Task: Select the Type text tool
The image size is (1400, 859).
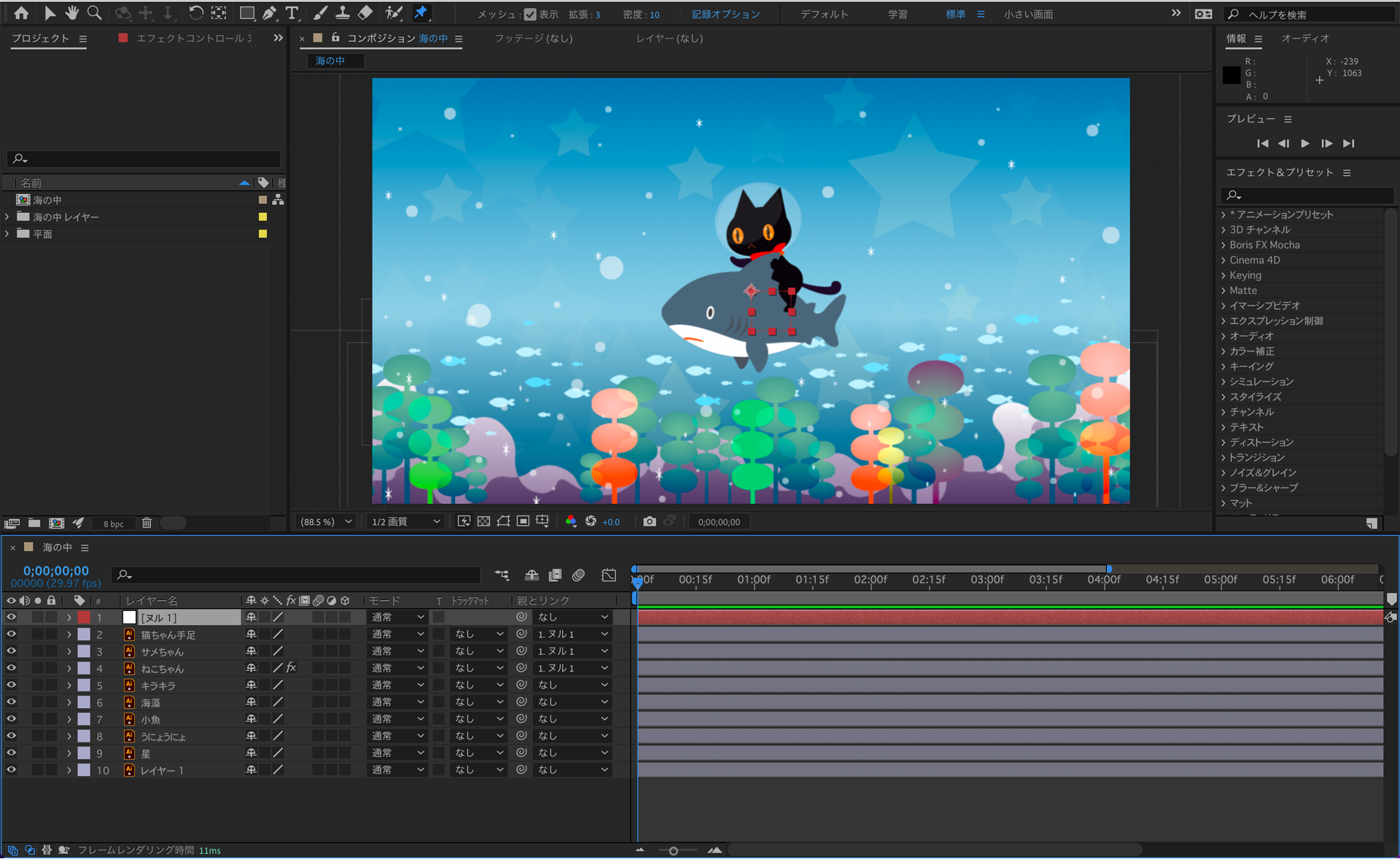Action: tap(292, 13)
